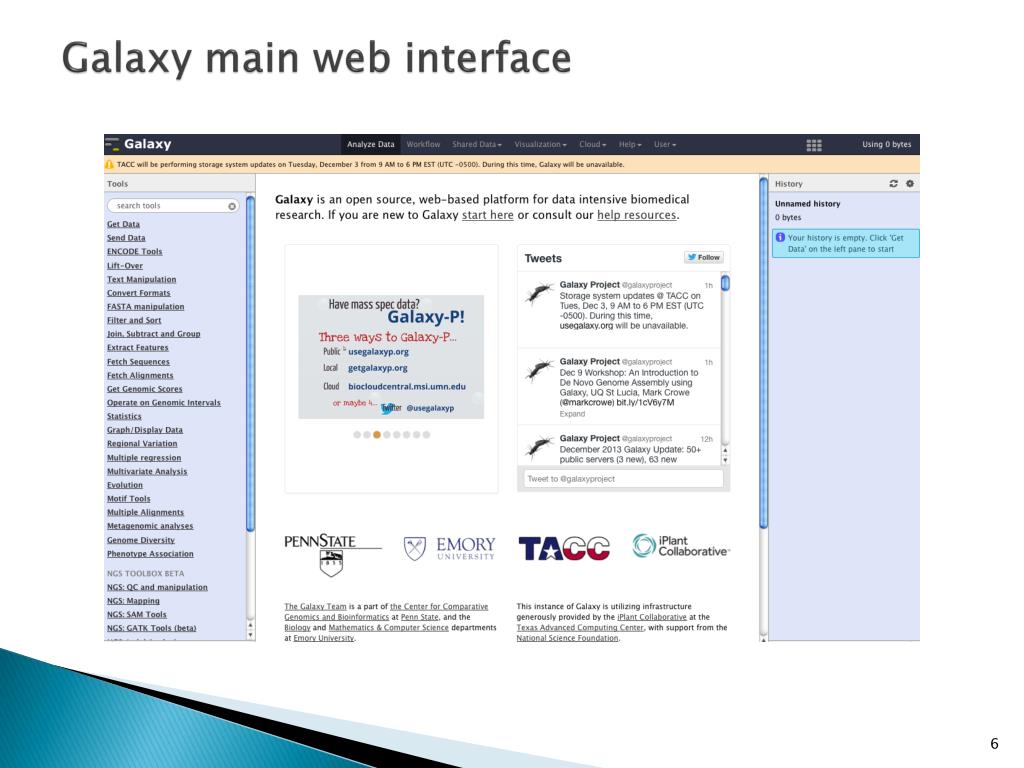Image resolution: width=1024 pixels, height=768 pixels.
Task: Open Filter and Sort tools
Action: point(134,321)
